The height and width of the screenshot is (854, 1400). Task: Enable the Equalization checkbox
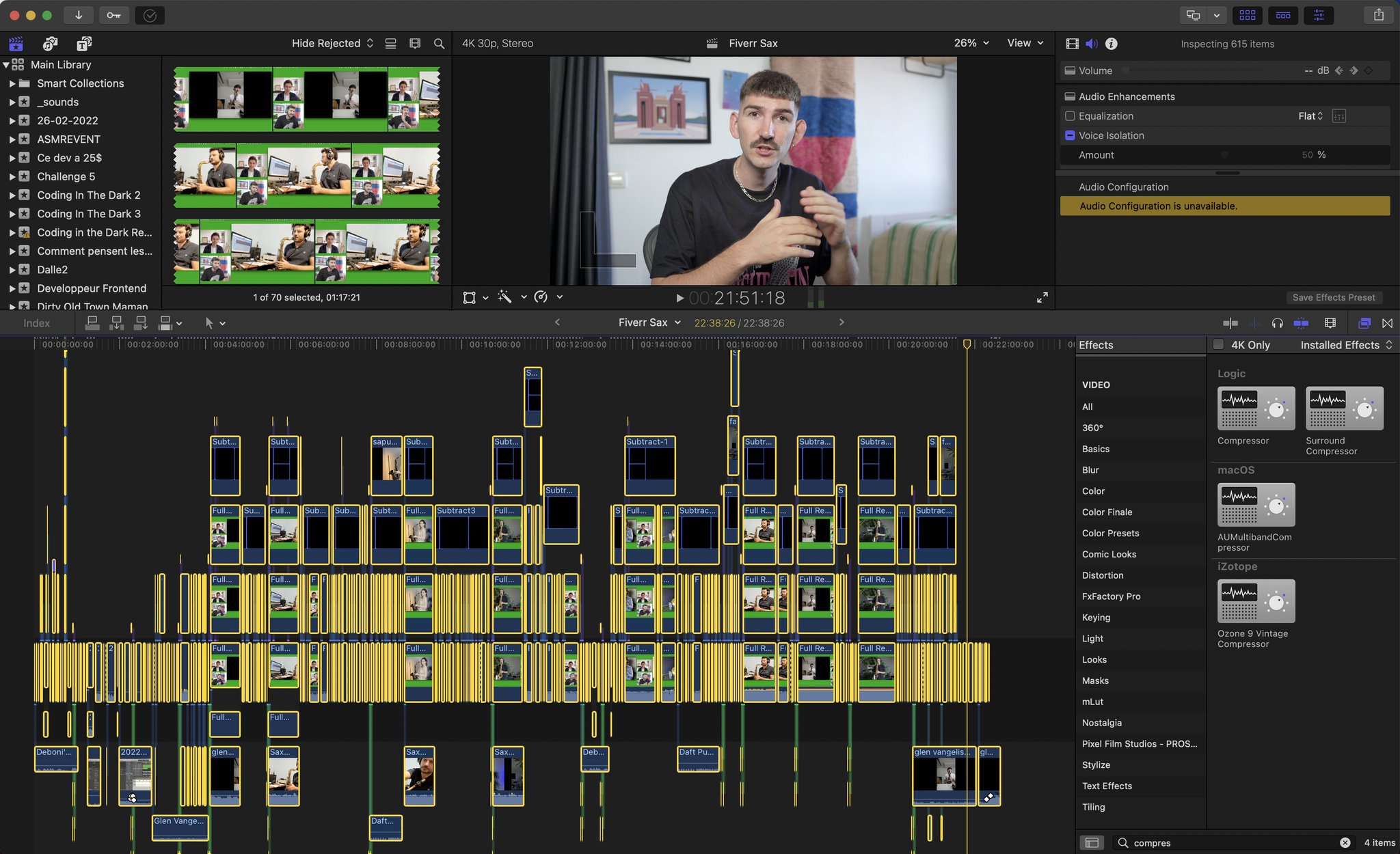[1071, 116]
